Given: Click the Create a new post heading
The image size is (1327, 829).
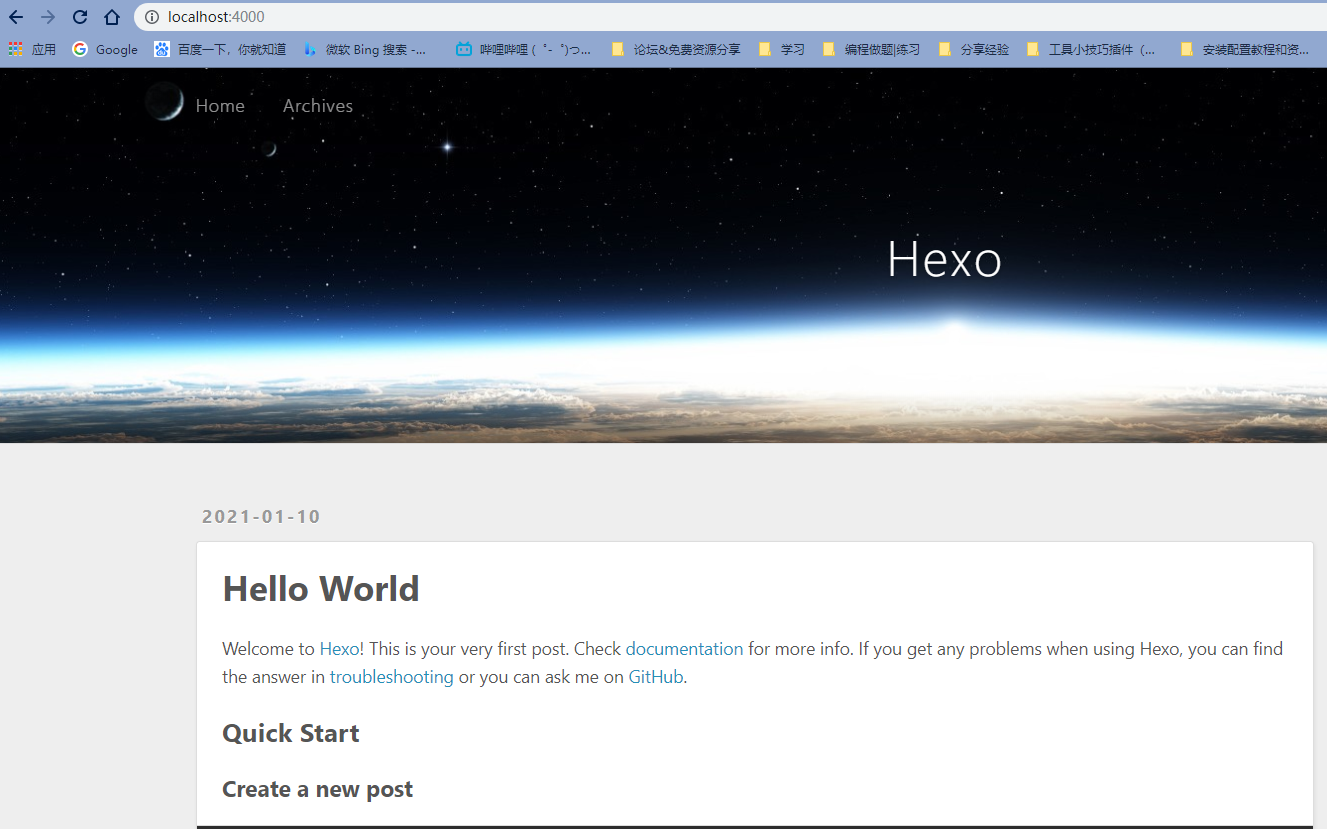Looking at the screenshot, I should pos(318,790).
